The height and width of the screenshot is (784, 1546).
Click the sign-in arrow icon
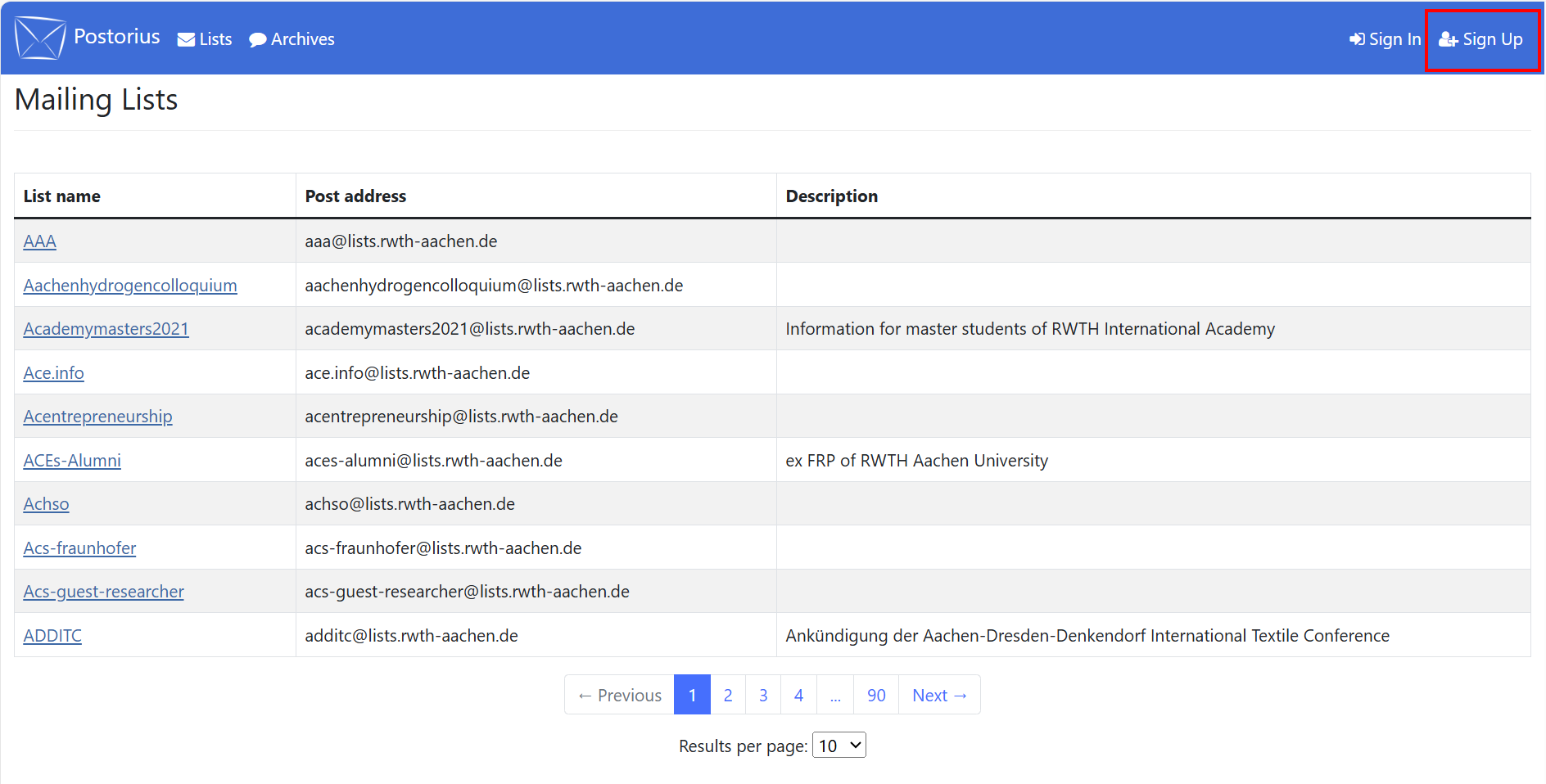[1356, 38]
